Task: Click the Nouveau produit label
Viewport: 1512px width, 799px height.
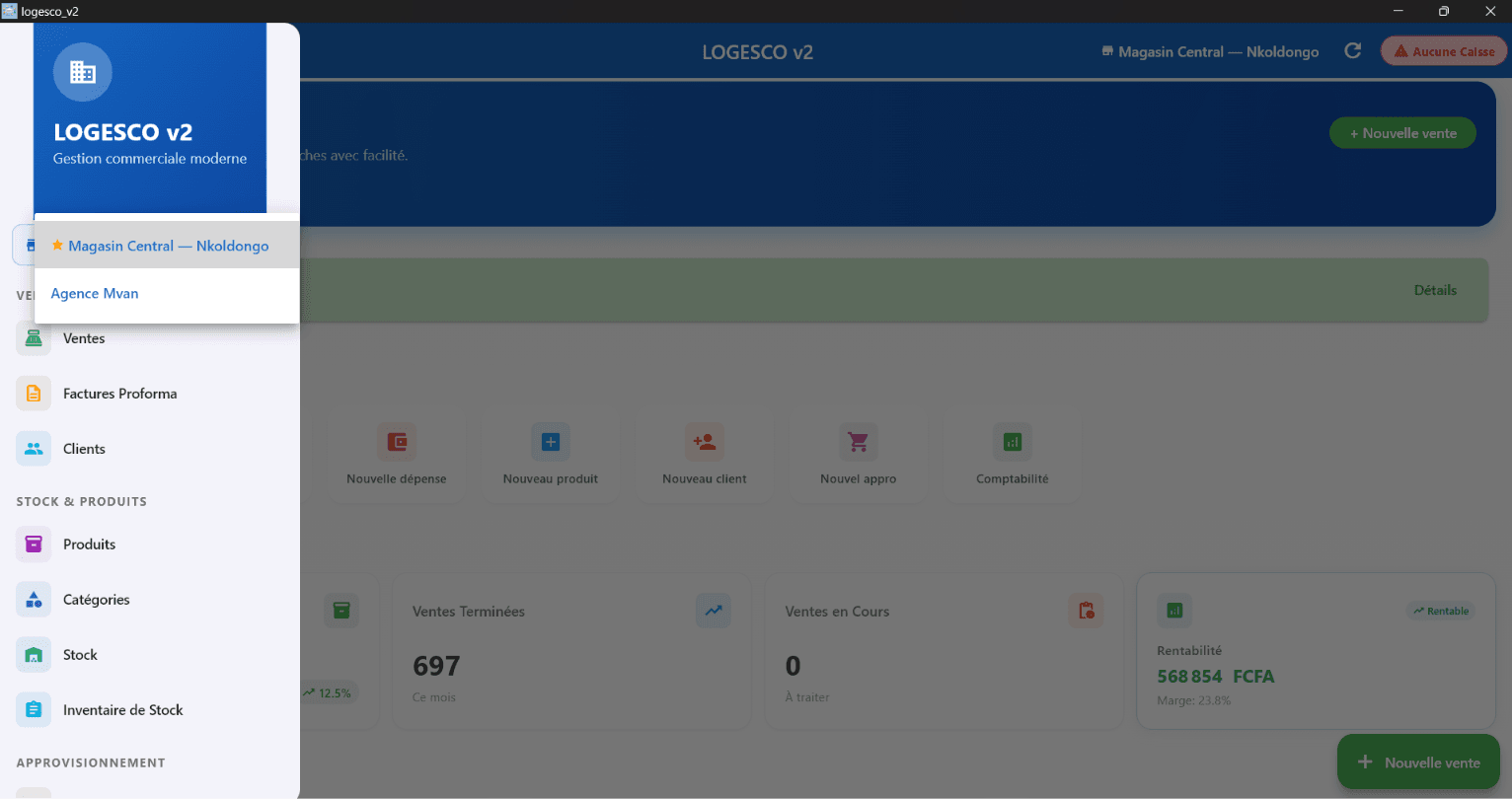Action: pyautogui.click(x=551, y=478)
